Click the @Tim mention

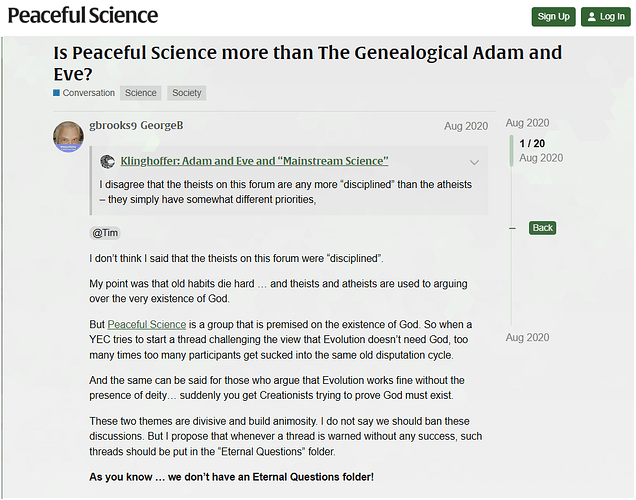(x=106, y=233)
